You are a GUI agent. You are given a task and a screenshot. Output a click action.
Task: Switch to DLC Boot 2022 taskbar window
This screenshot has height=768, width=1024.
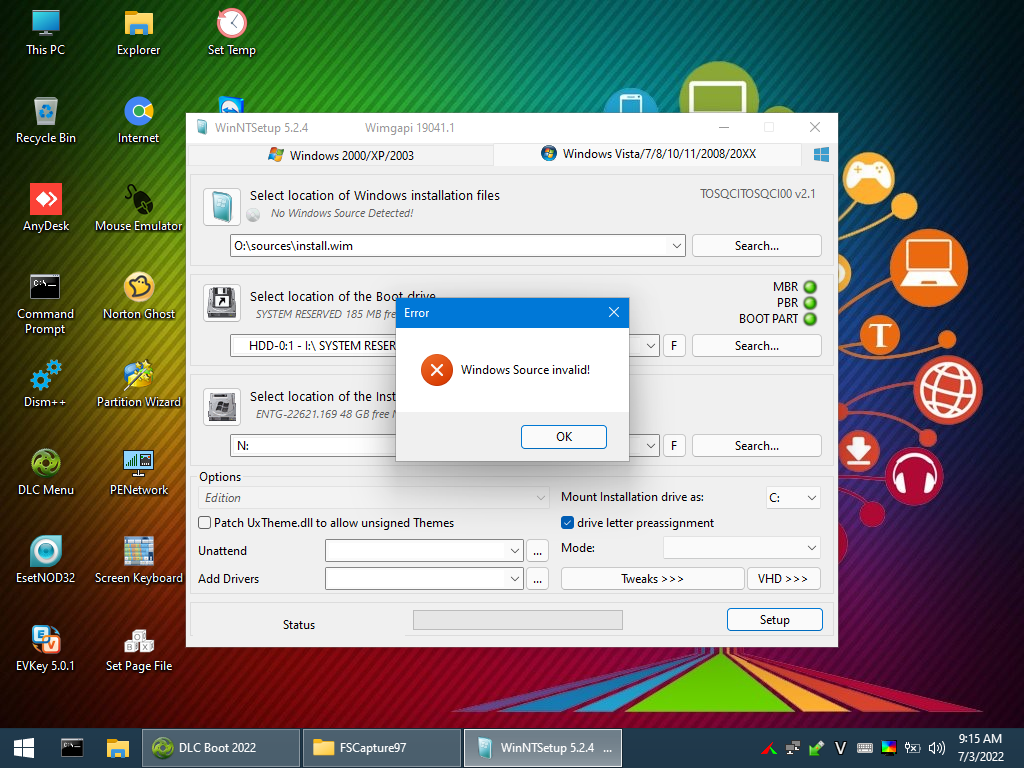(x=221, y=748)
